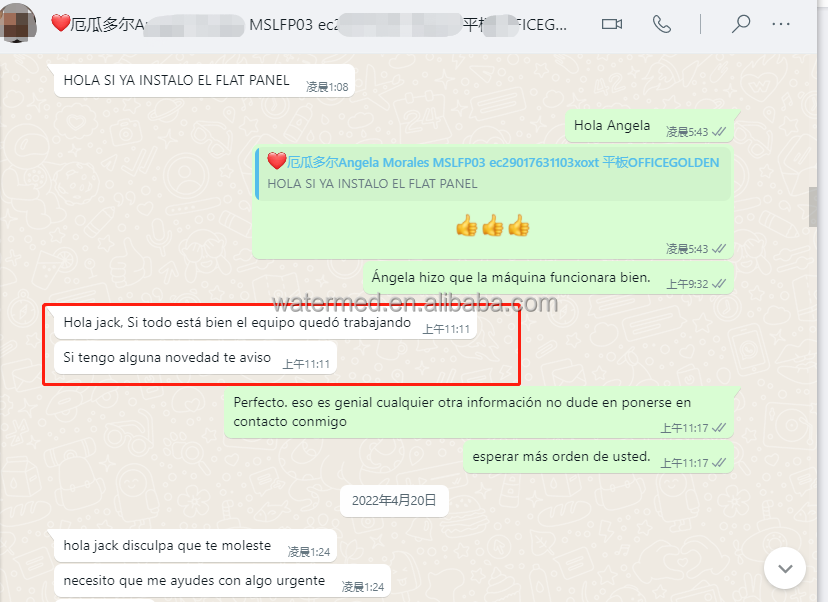Select message starting 'Perfecto. eso es genial'
Image resolution: width=828 pixels, height=602 pixels.
point(479,412)
